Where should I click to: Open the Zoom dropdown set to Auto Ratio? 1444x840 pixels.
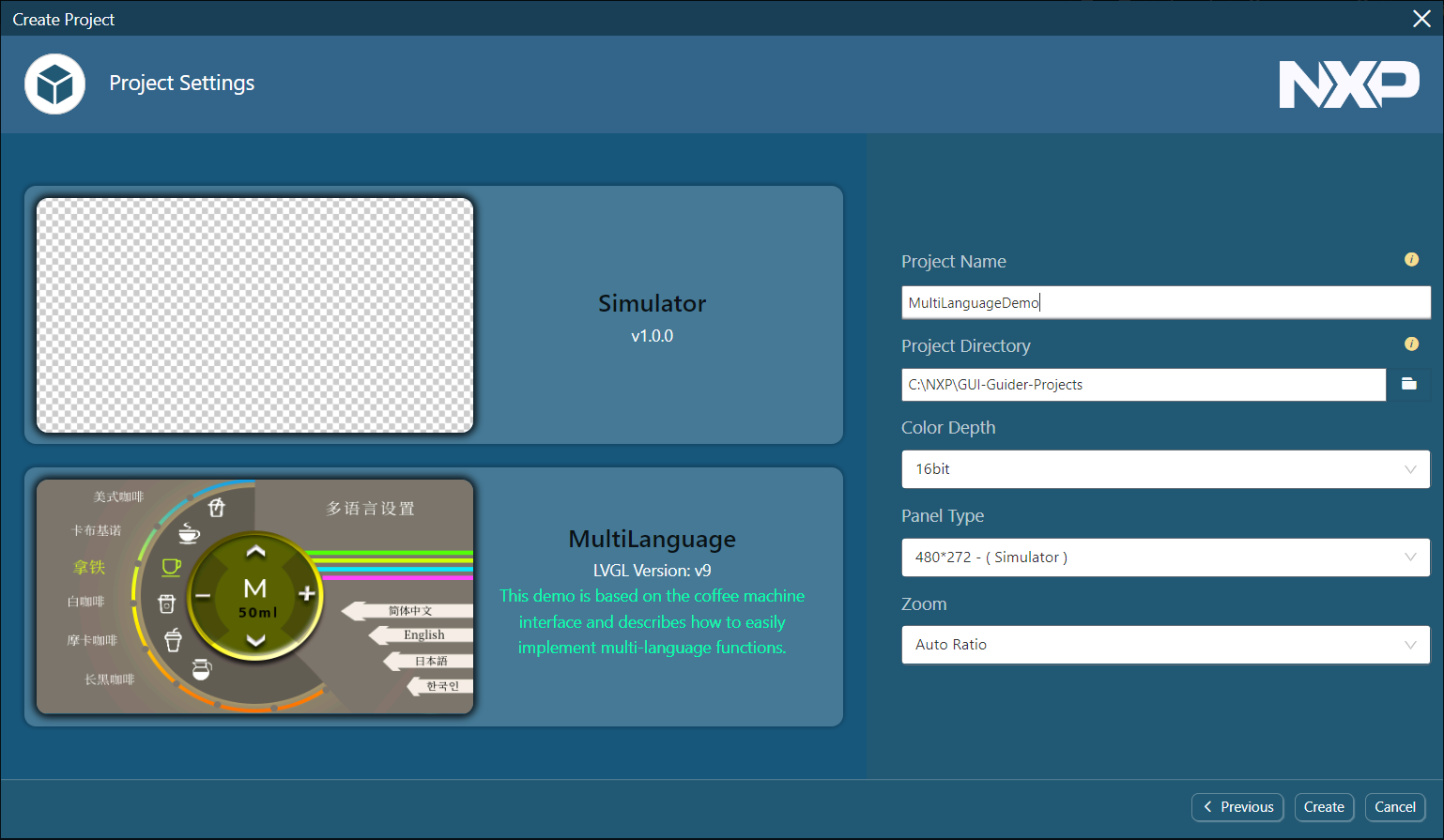click(1164, 645)
